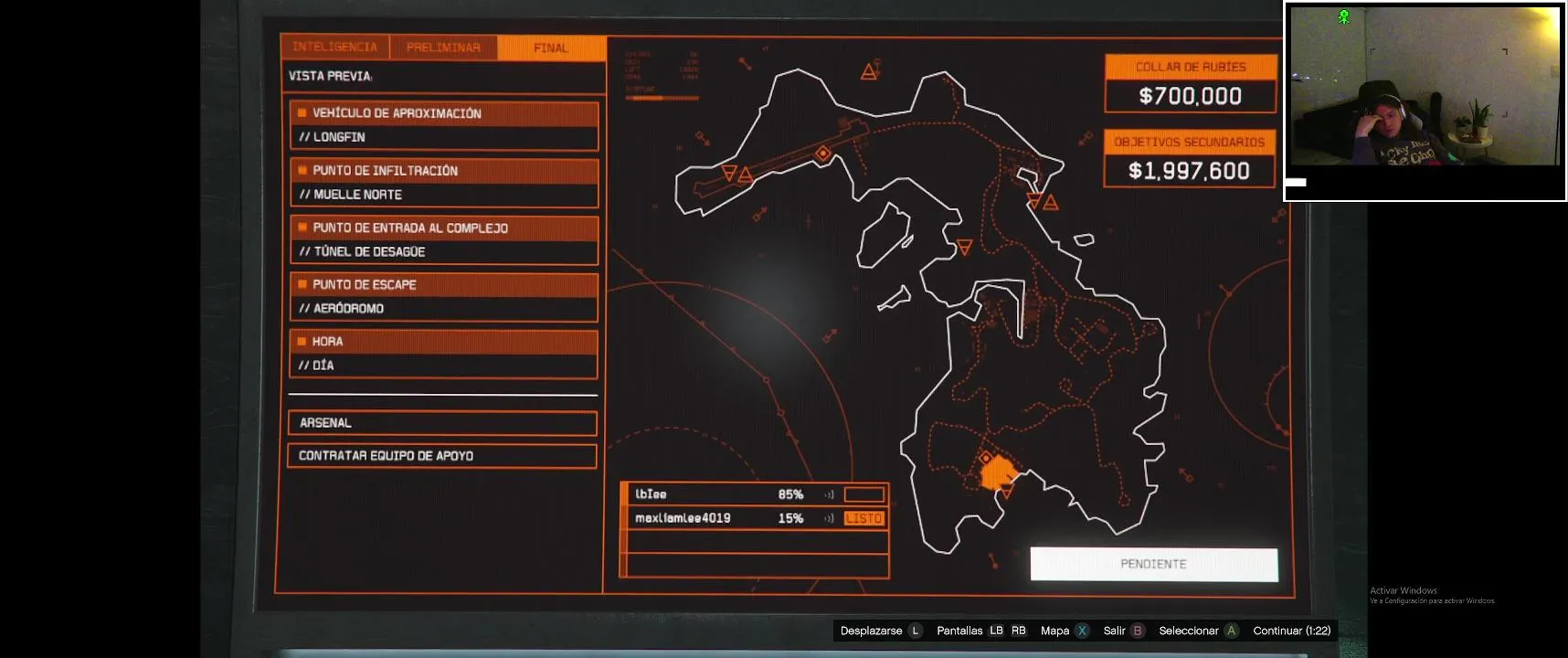
Task: Open the PRELIMINAR tab
Action: pyautogui.click(x=443, y=48)
